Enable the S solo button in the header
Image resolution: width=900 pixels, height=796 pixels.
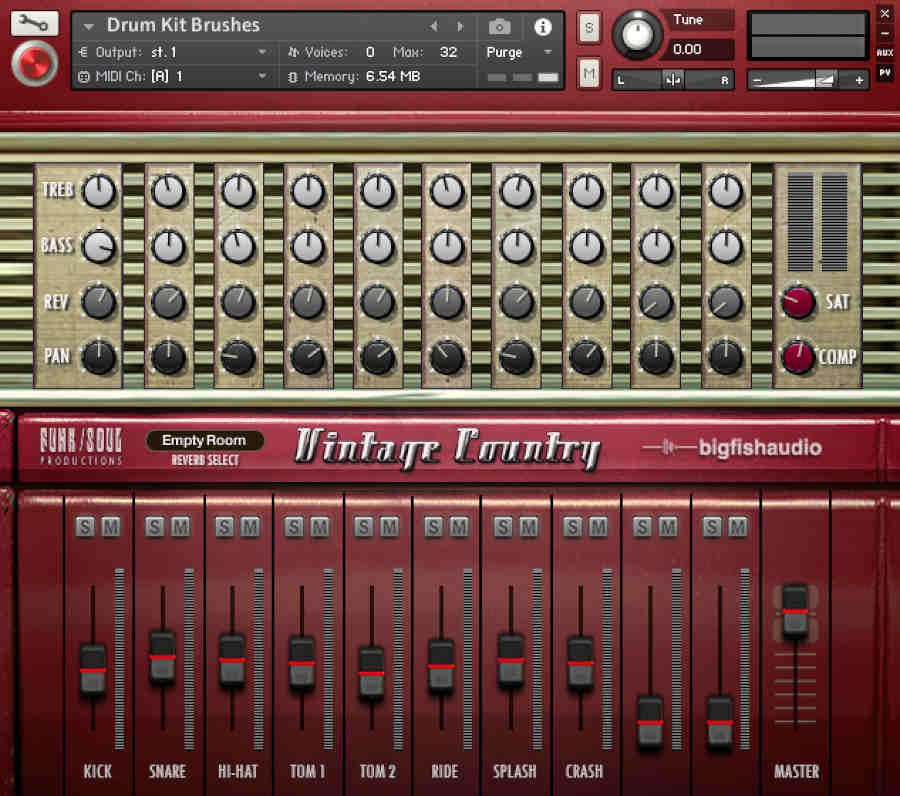(589, 28)
